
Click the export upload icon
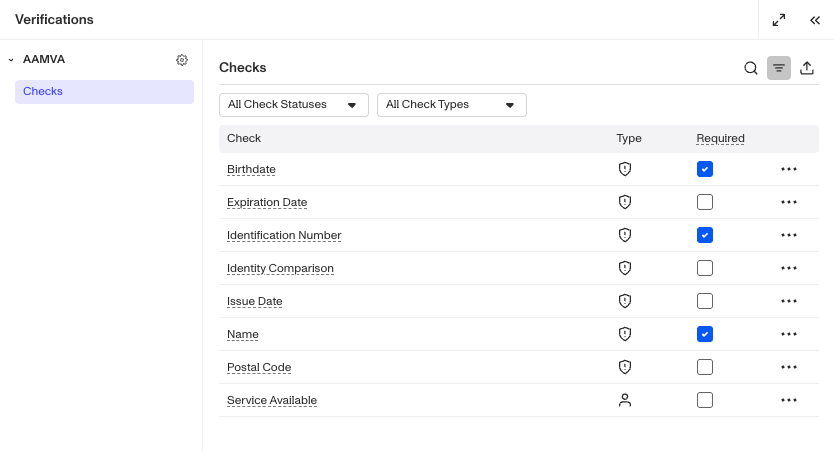coord(807,68)
